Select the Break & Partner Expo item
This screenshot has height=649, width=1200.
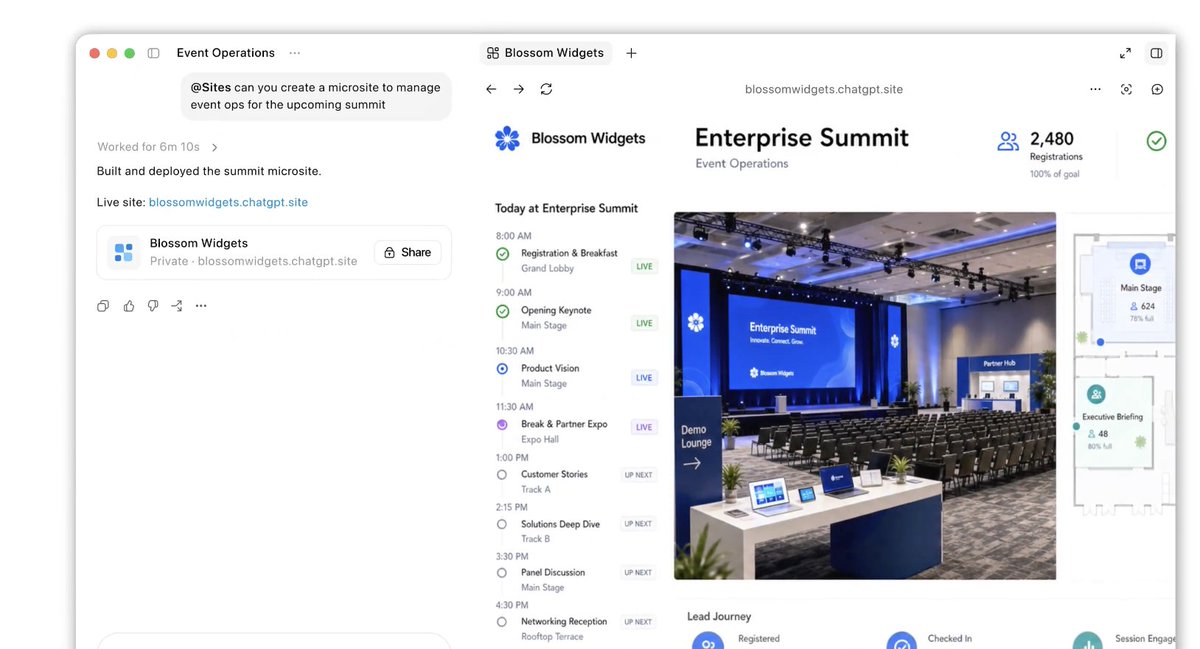click(x=576, y=431)
